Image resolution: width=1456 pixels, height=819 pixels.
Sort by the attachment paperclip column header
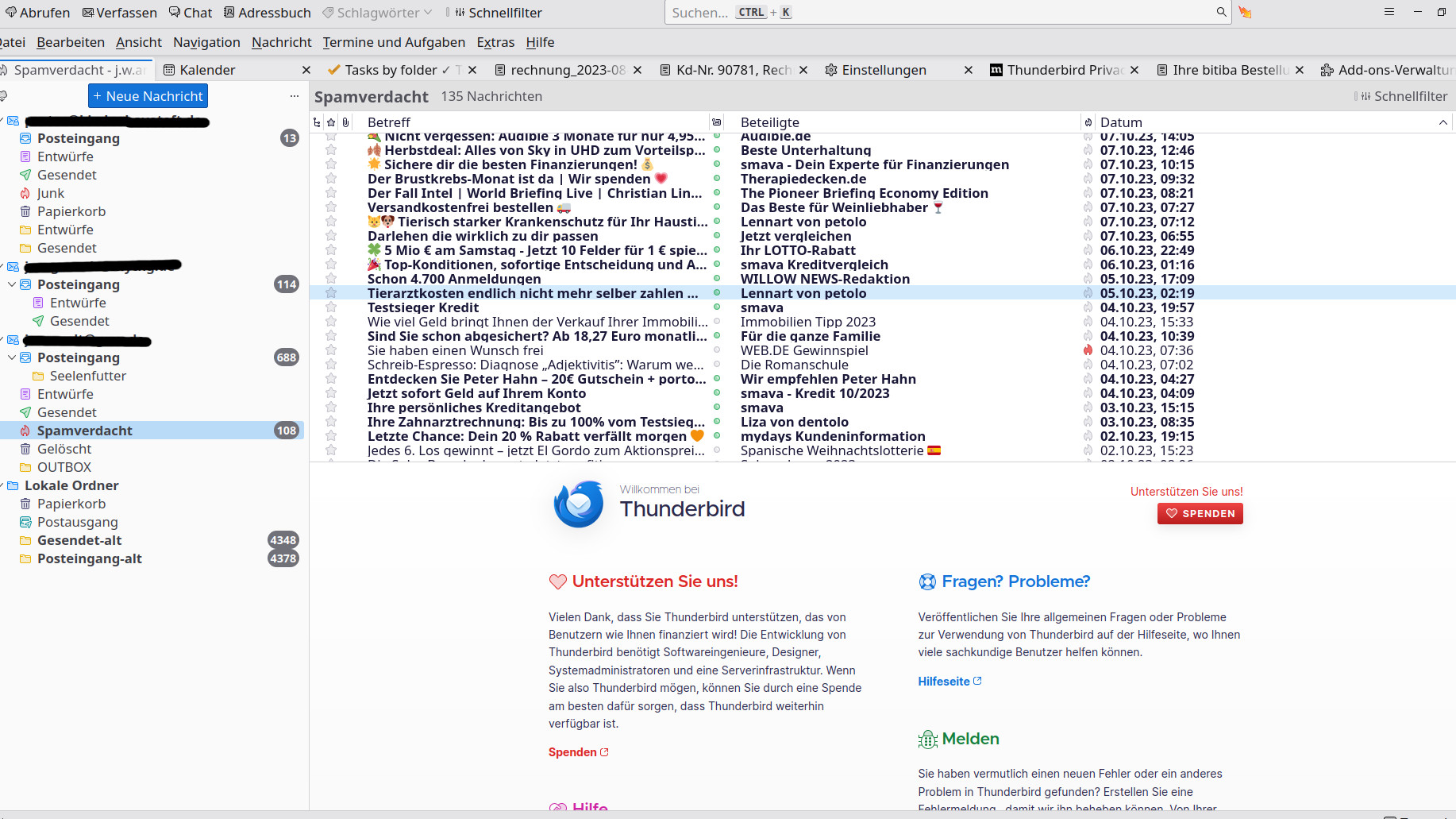point(345,122)
